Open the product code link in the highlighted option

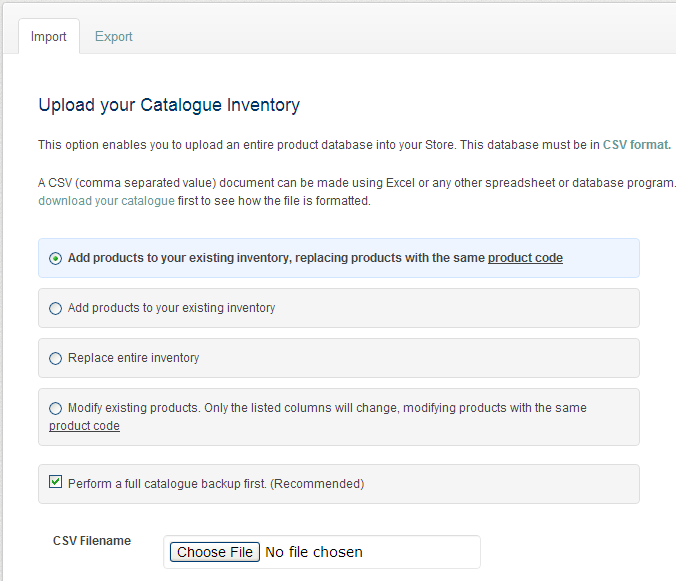(525, 258)
